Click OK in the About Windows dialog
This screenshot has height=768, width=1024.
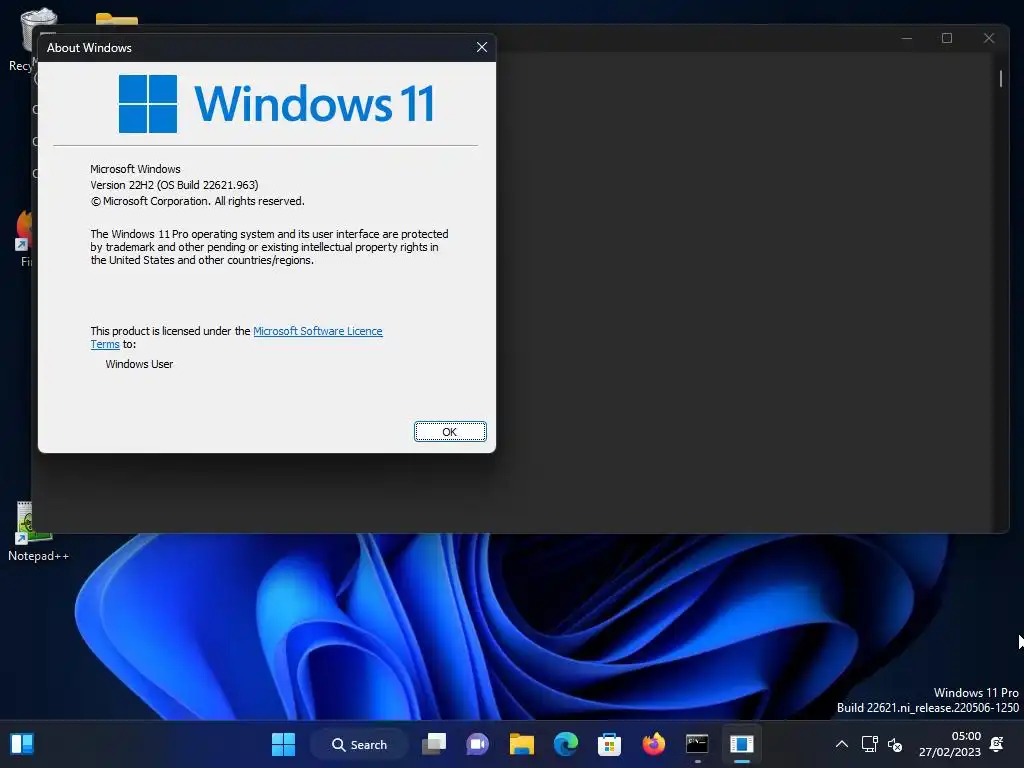(450, 432)
